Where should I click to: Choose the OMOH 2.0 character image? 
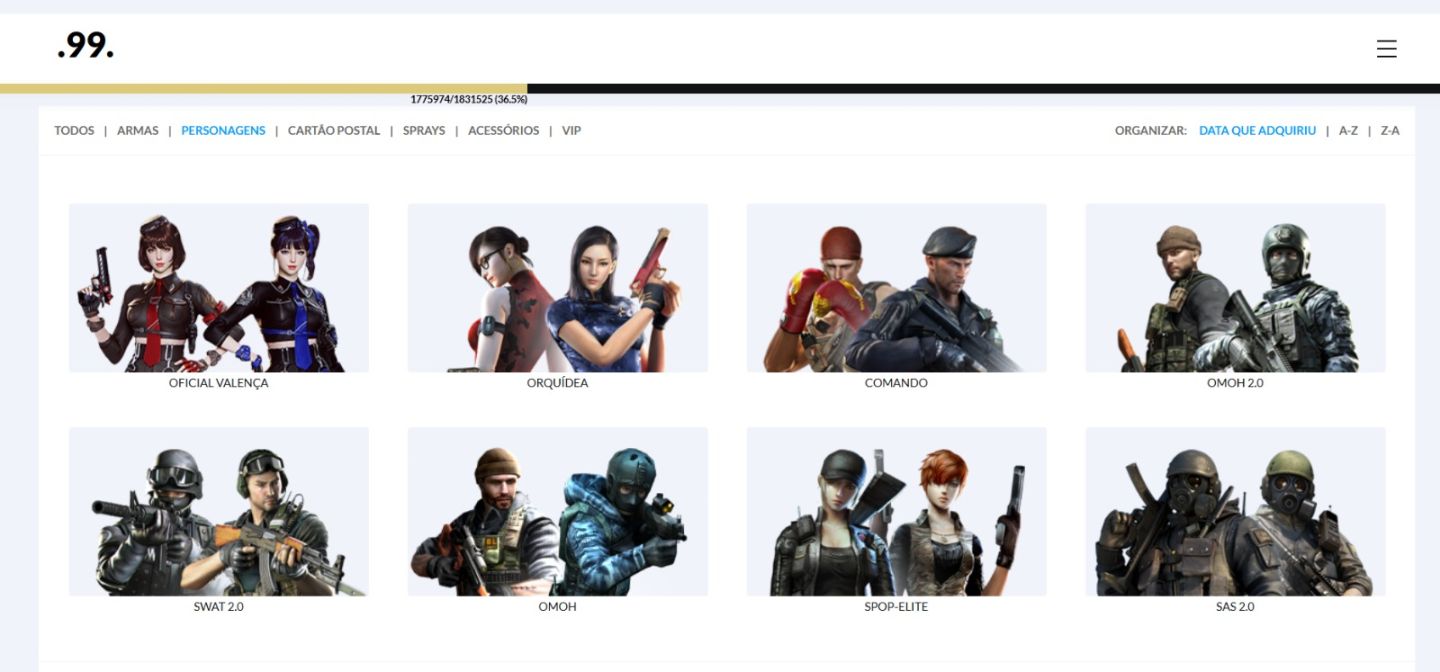pos(1236,288)
